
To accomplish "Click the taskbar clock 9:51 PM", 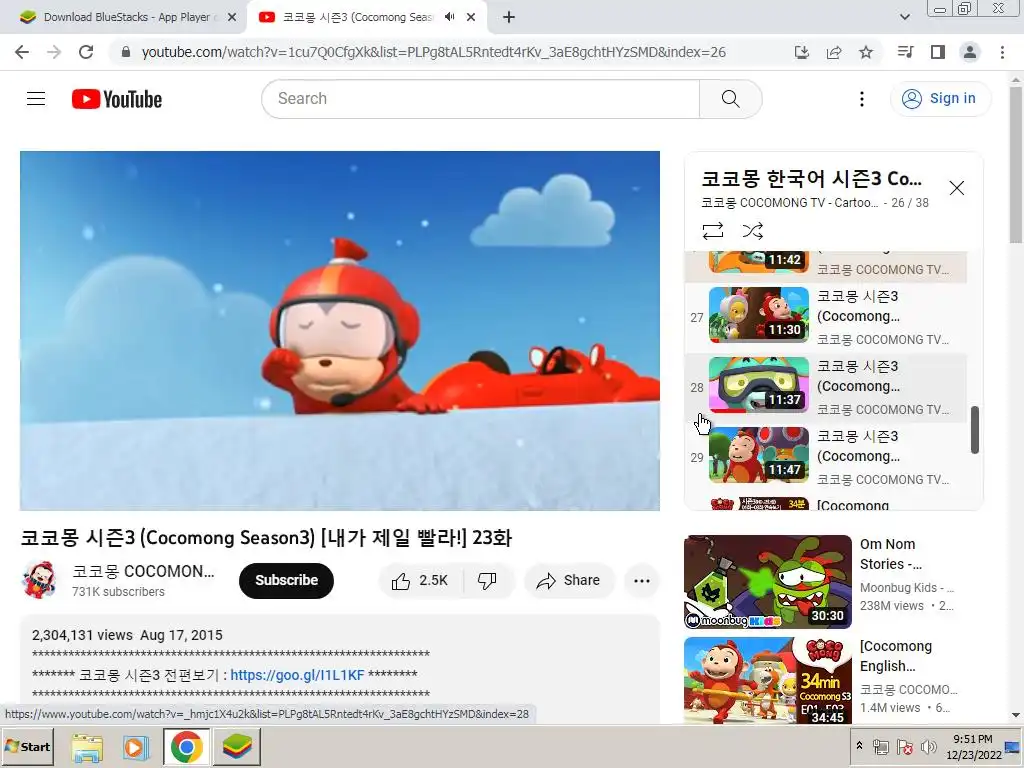I will [x=973, y=739].
